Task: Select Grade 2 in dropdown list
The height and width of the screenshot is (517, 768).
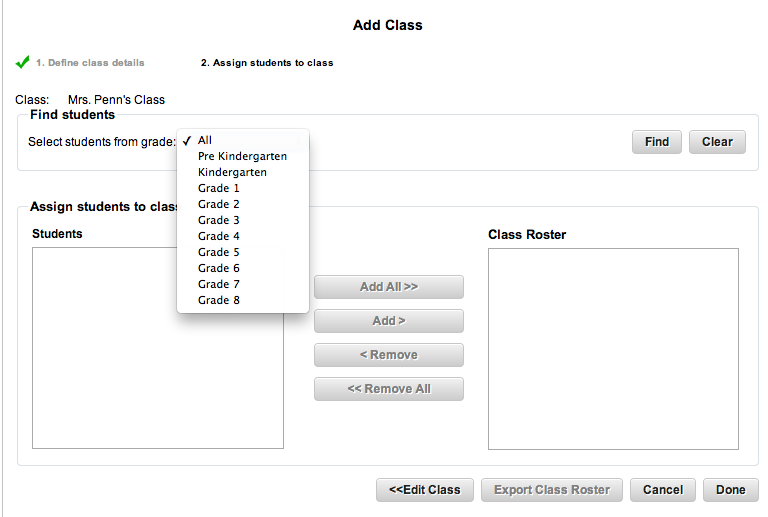Action: (219, 204)
